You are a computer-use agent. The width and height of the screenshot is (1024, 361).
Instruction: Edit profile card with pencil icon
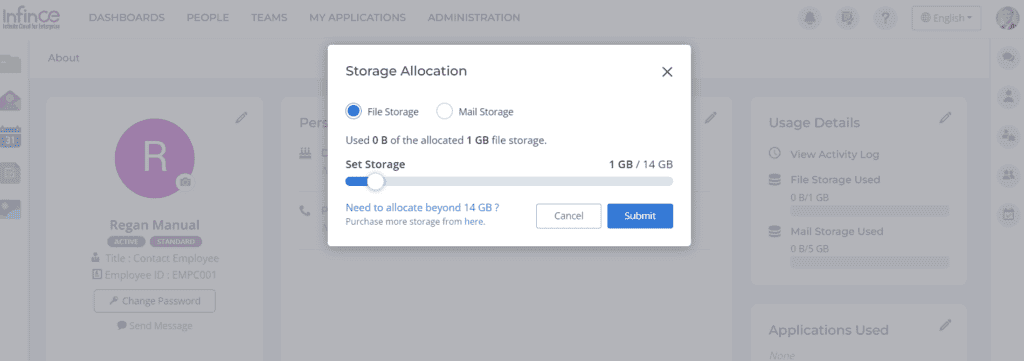pos(242,118)
